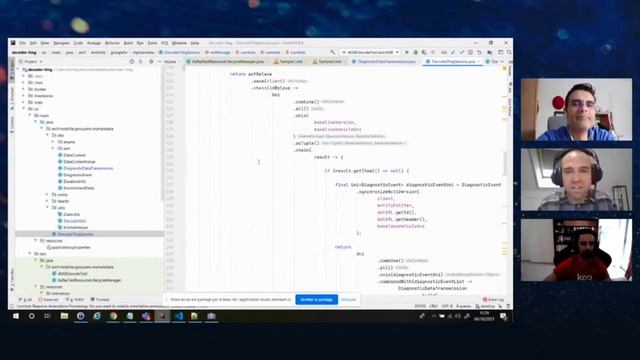Image resolution: width=640 pixels, height=360 pixels.
Task: Click the Search Everywhere magnifier icon
Action: coord(509,52)
